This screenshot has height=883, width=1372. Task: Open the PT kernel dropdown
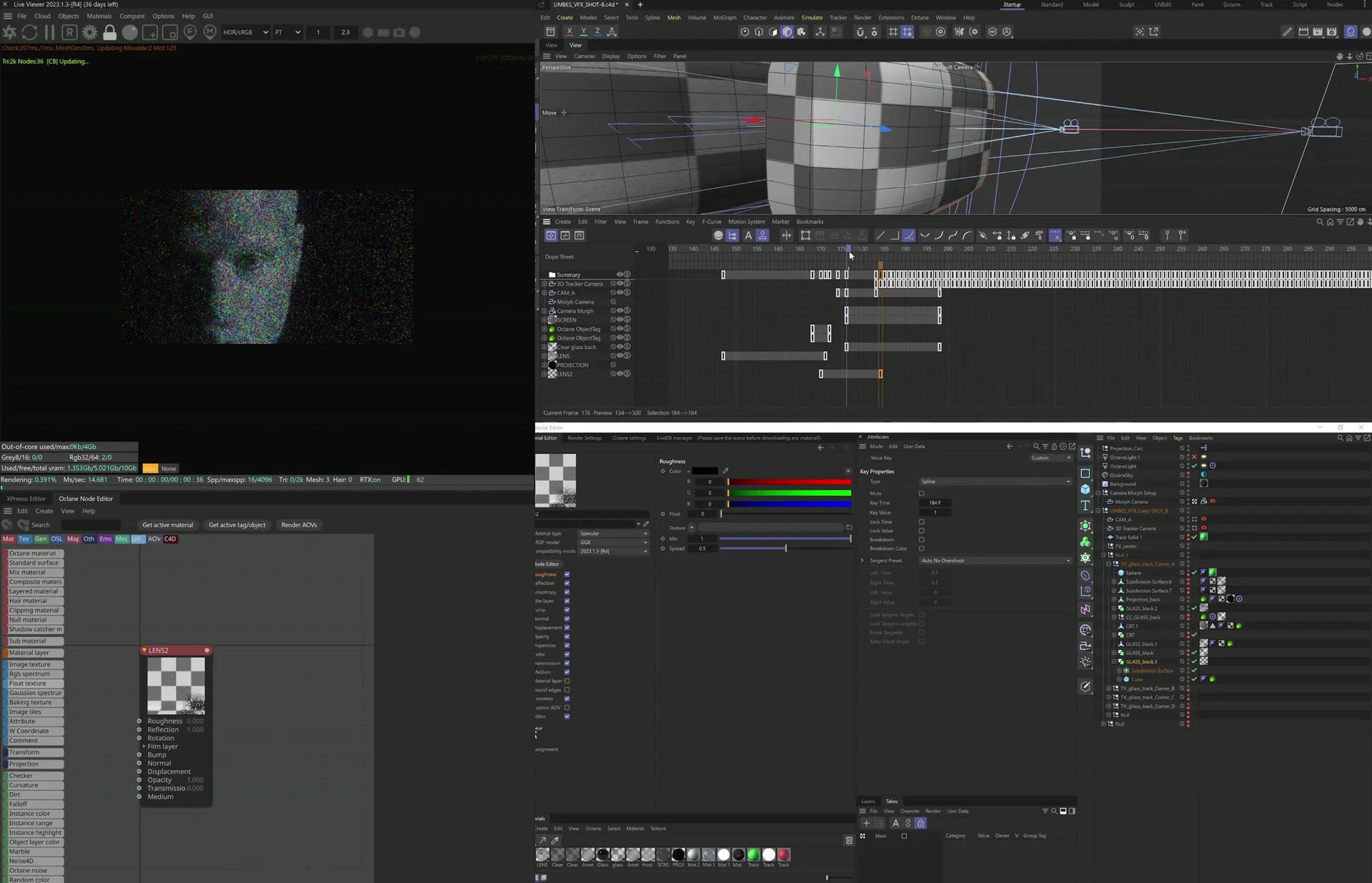(287, 32)
